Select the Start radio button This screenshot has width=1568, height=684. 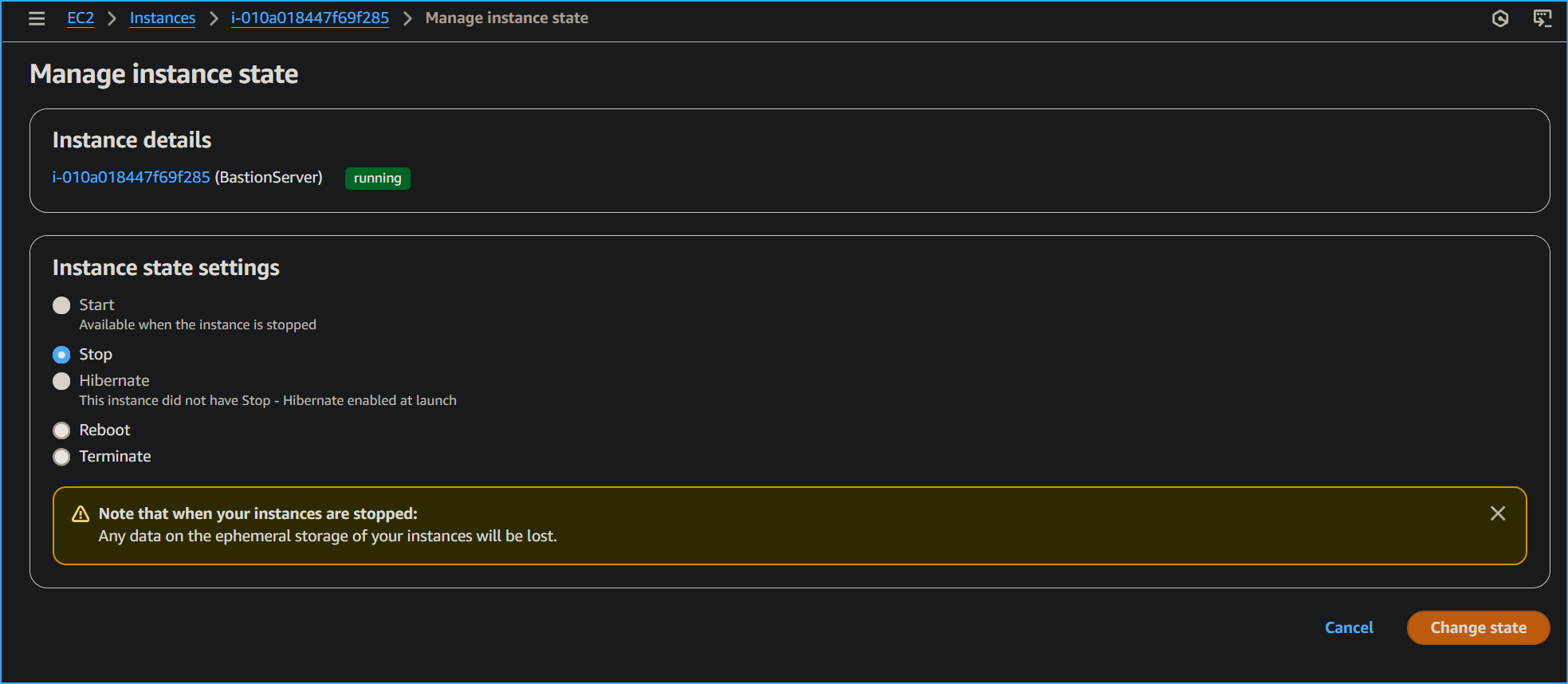pos(61,305)
